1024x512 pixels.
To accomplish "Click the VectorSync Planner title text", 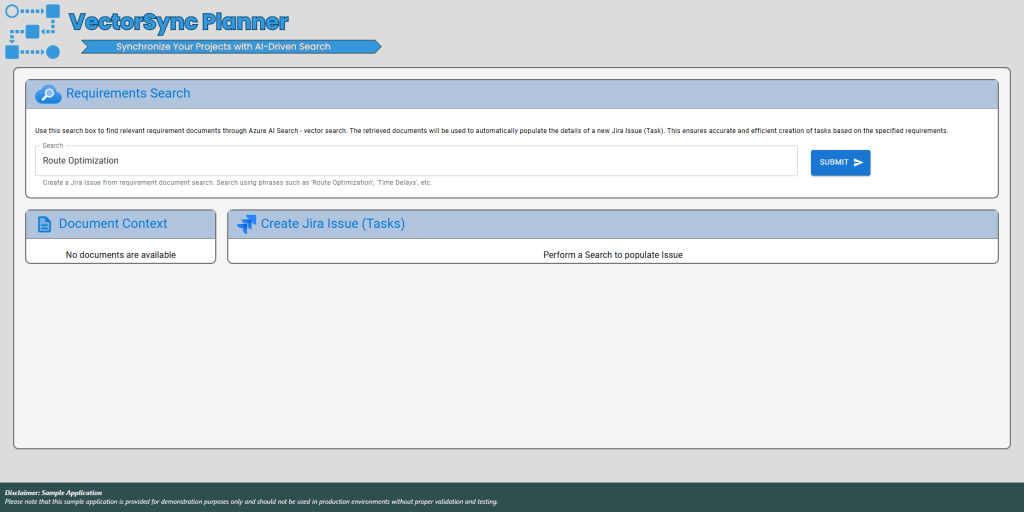I will click(x=179, y=22).
